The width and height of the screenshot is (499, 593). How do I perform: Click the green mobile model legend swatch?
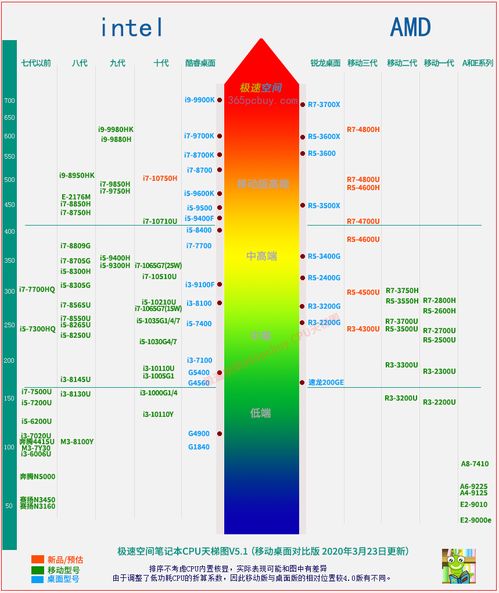pyautogui.click(x=37, y=570)
